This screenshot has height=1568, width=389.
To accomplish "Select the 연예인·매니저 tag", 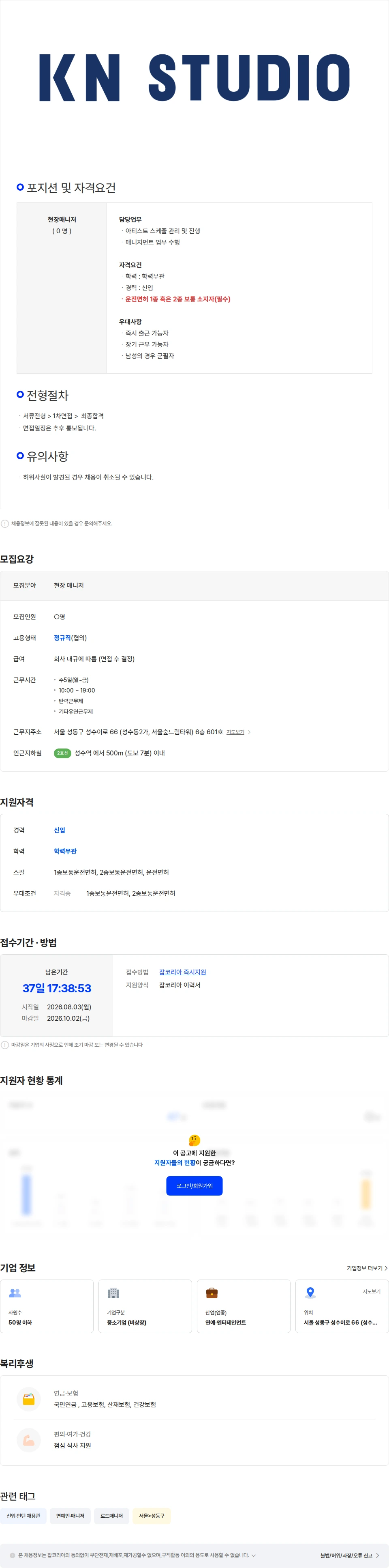I will pyautogui.click(x=70, y=1516).
